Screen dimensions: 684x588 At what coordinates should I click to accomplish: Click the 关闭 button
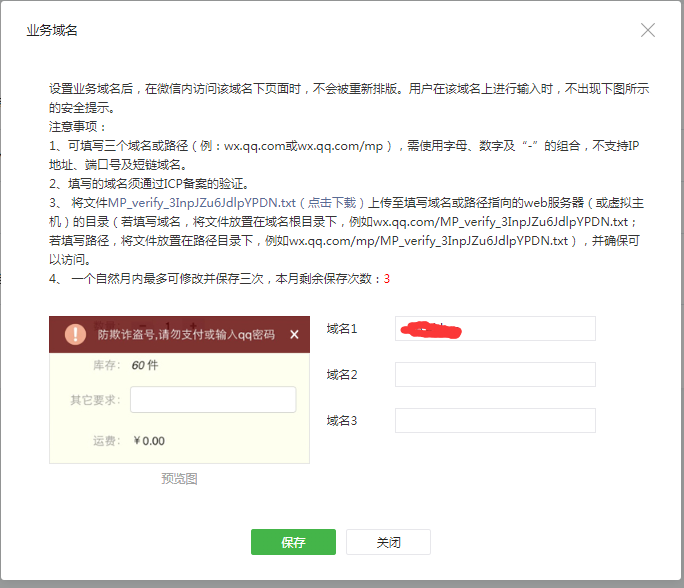tap(388, 542)
